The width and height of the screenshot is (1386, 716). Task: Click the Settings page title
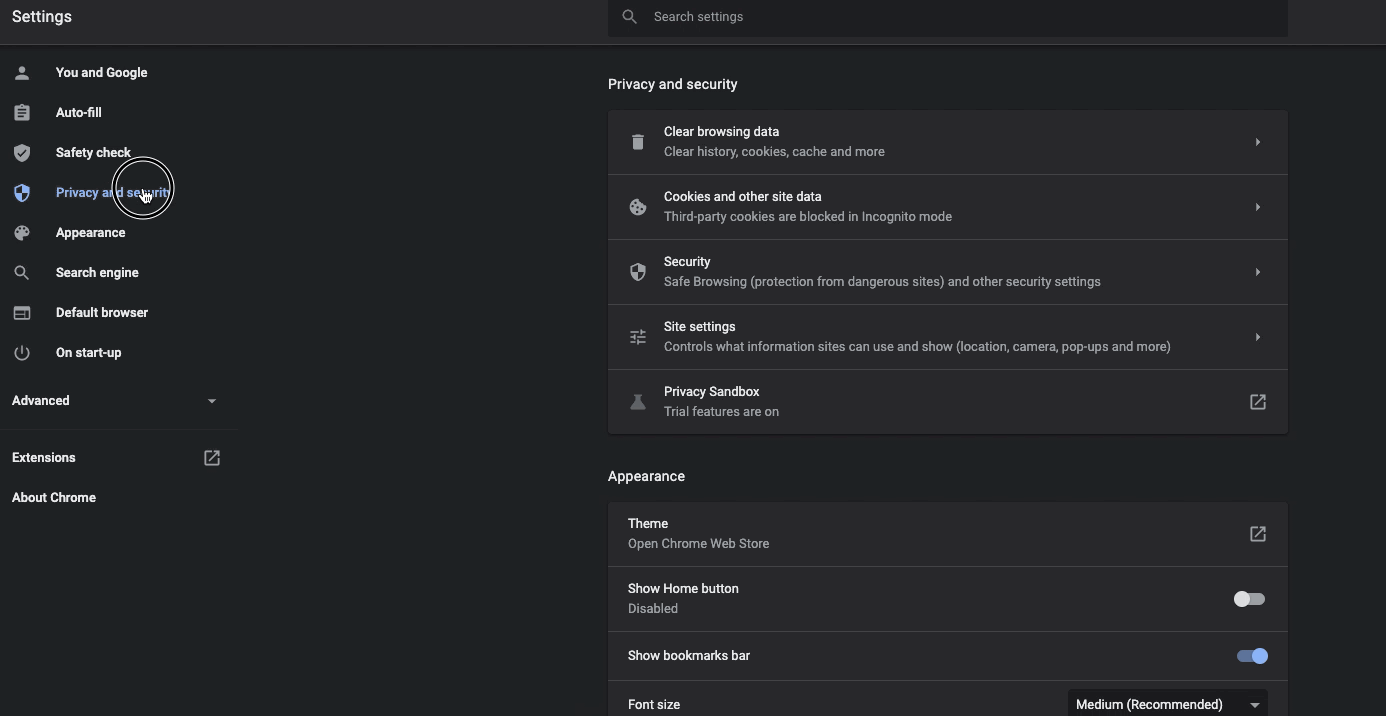coord(42,17)
